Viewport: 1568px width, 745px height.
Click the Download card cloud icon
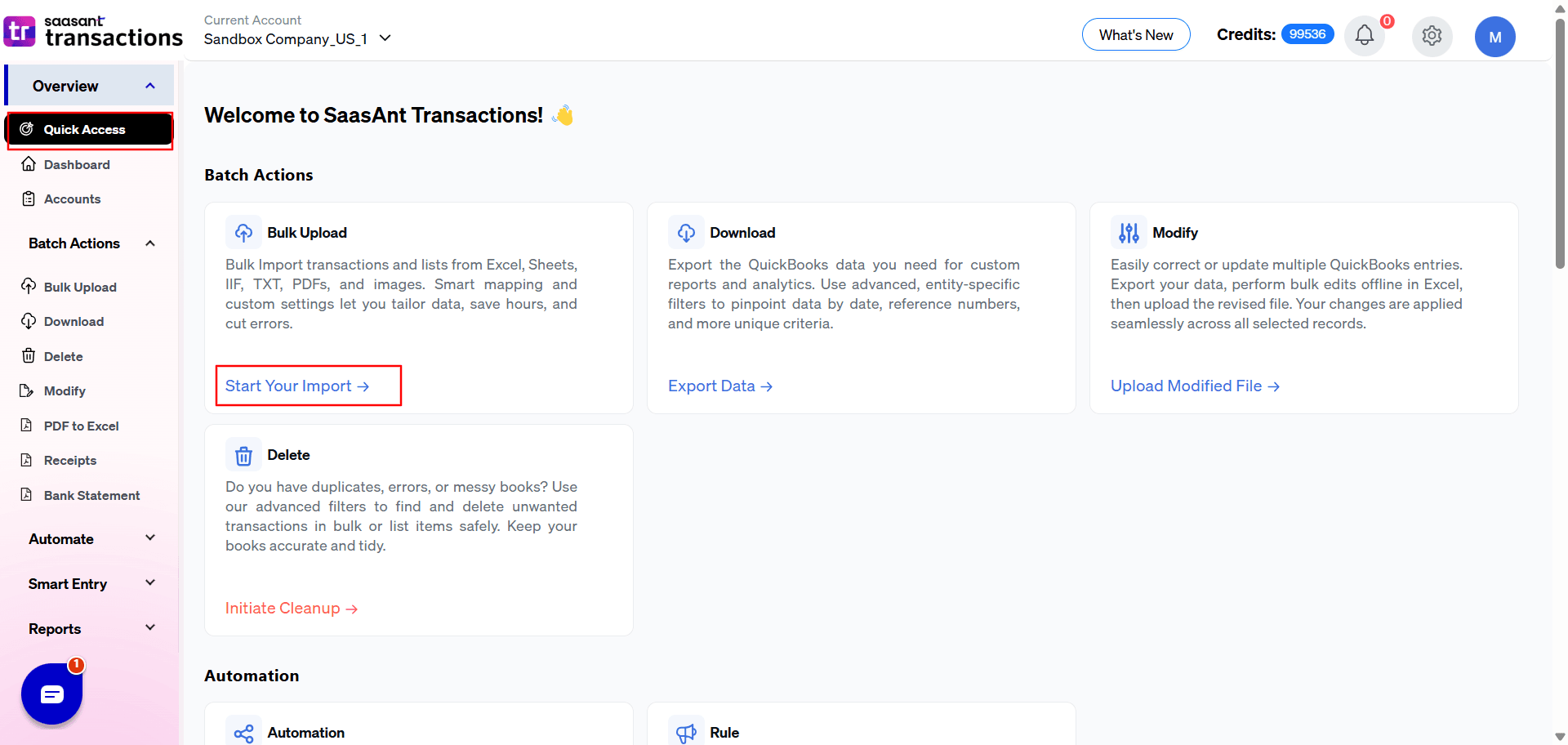[x=686, y=233]
